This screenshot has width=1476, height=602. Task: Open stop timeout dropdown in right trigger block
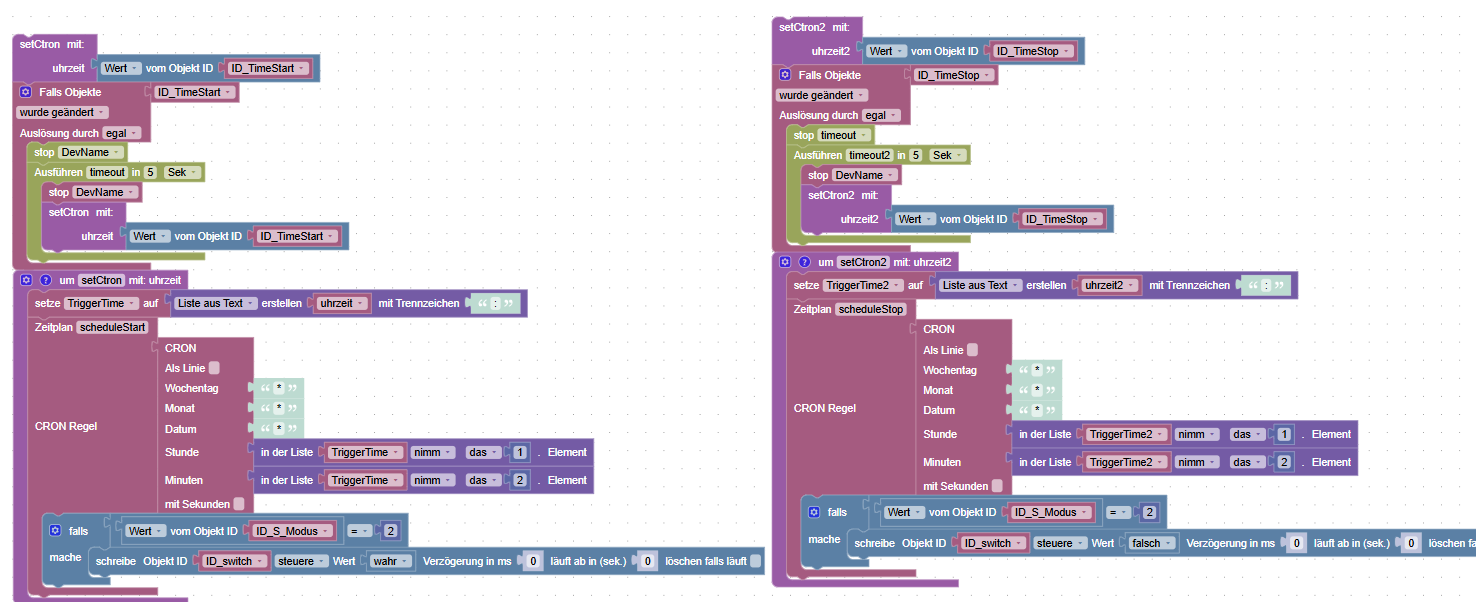click(845, 135)
